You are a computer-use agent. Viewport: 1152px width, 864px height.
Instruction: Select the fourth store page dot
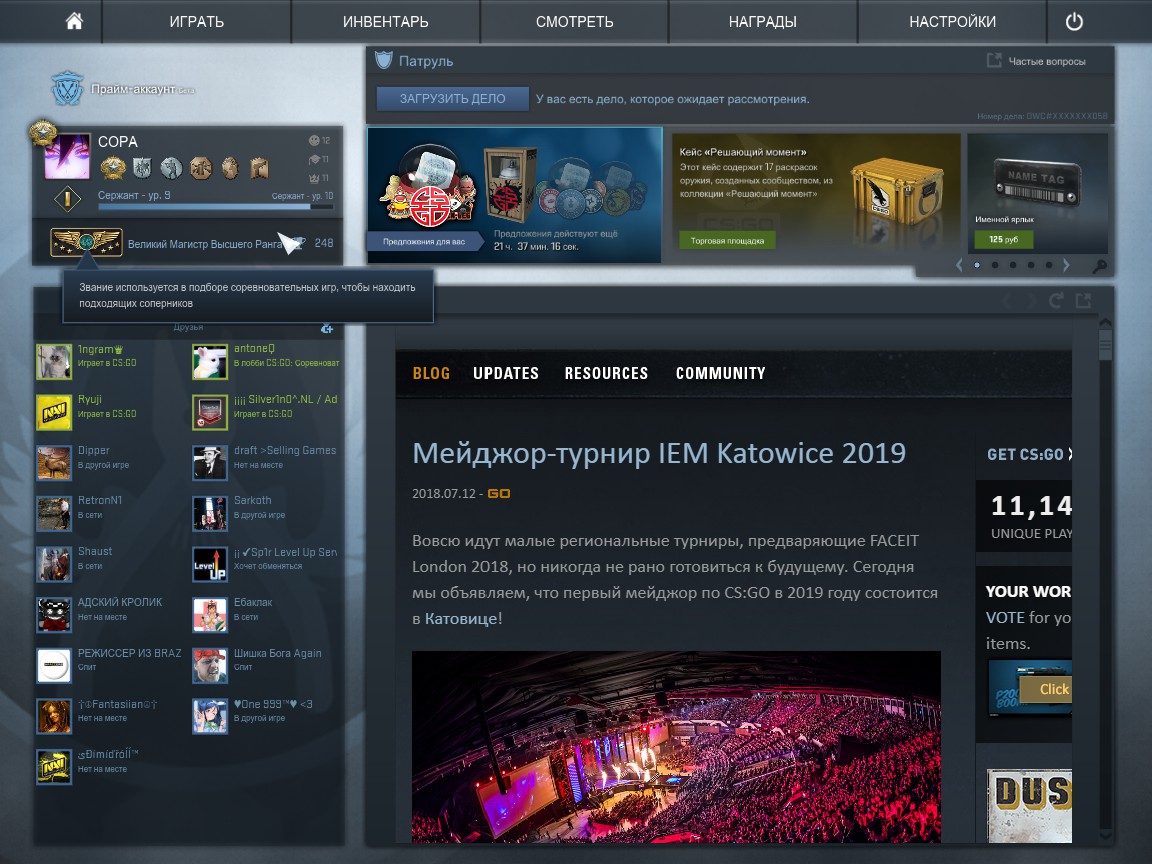coord(1031,265)
